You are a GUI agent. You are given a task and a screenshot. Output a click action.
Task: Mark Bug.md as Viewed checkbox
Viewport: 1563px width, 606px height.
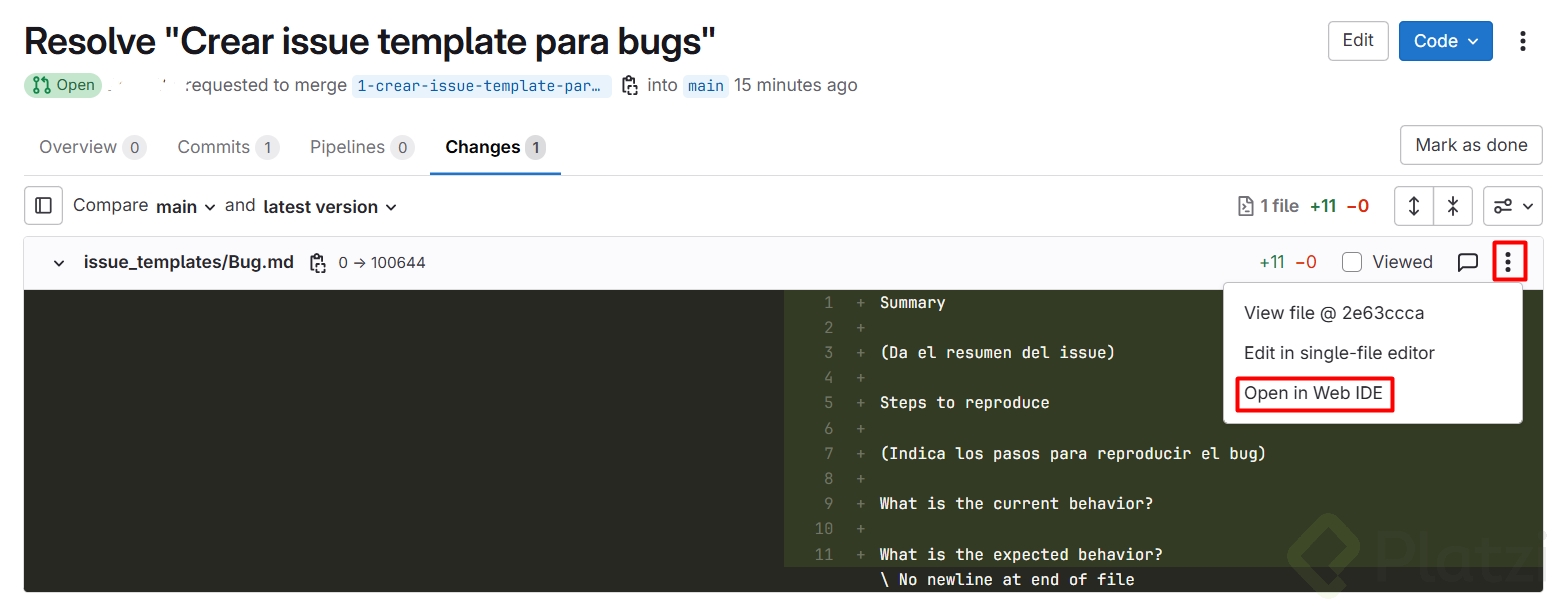[x=1352, y=262]
